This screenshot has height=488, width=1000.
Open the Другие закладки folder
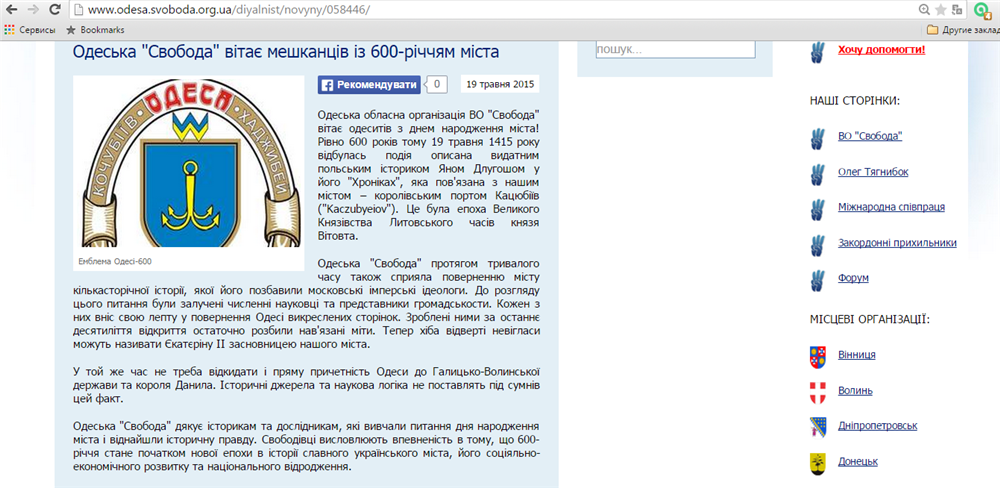point(963,30)
